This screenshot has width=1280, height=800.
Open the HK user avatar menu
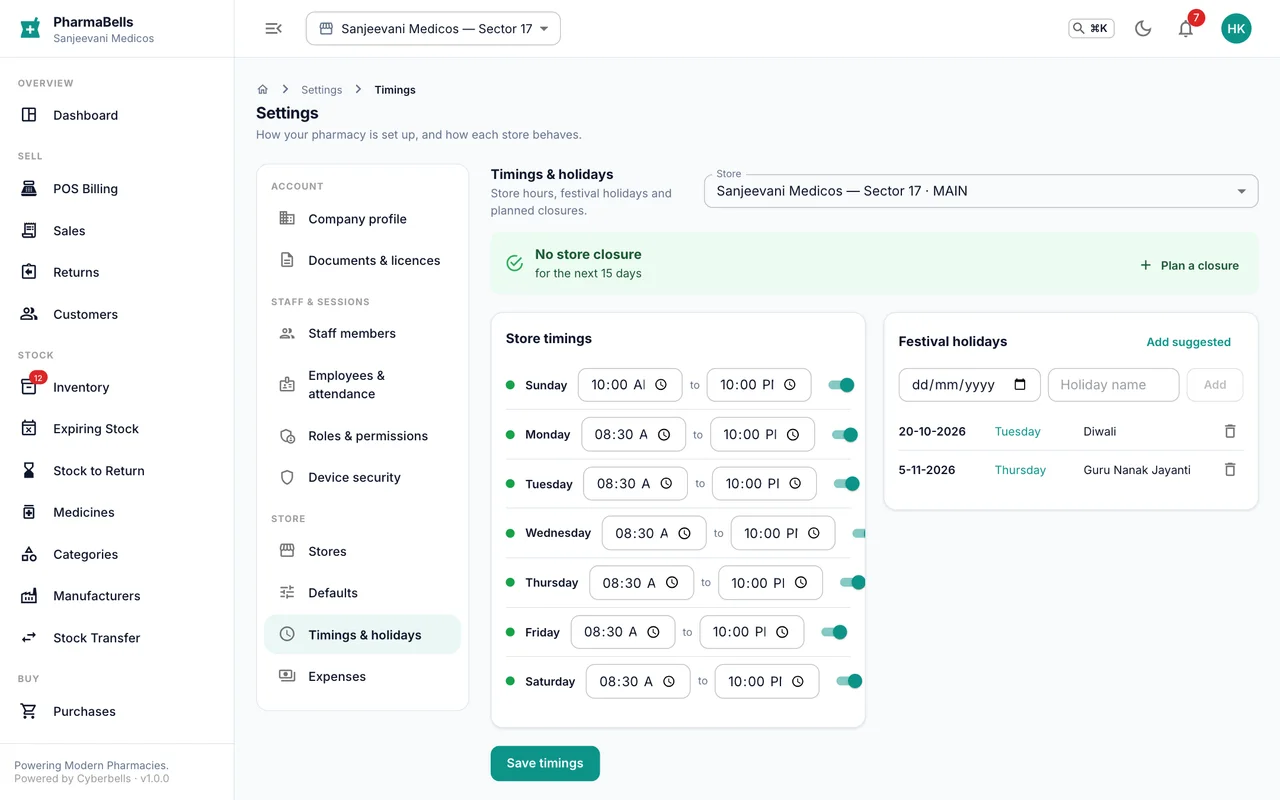click(1236, 29)
